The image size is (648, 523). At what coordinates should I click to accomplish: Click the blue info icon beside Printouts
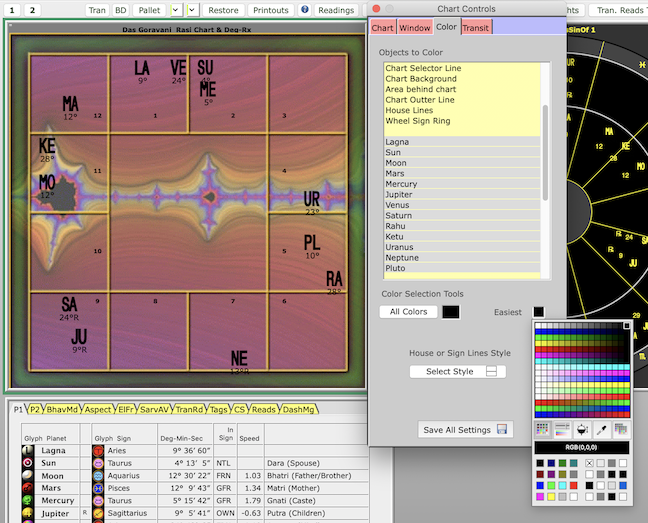pos(305,10)
